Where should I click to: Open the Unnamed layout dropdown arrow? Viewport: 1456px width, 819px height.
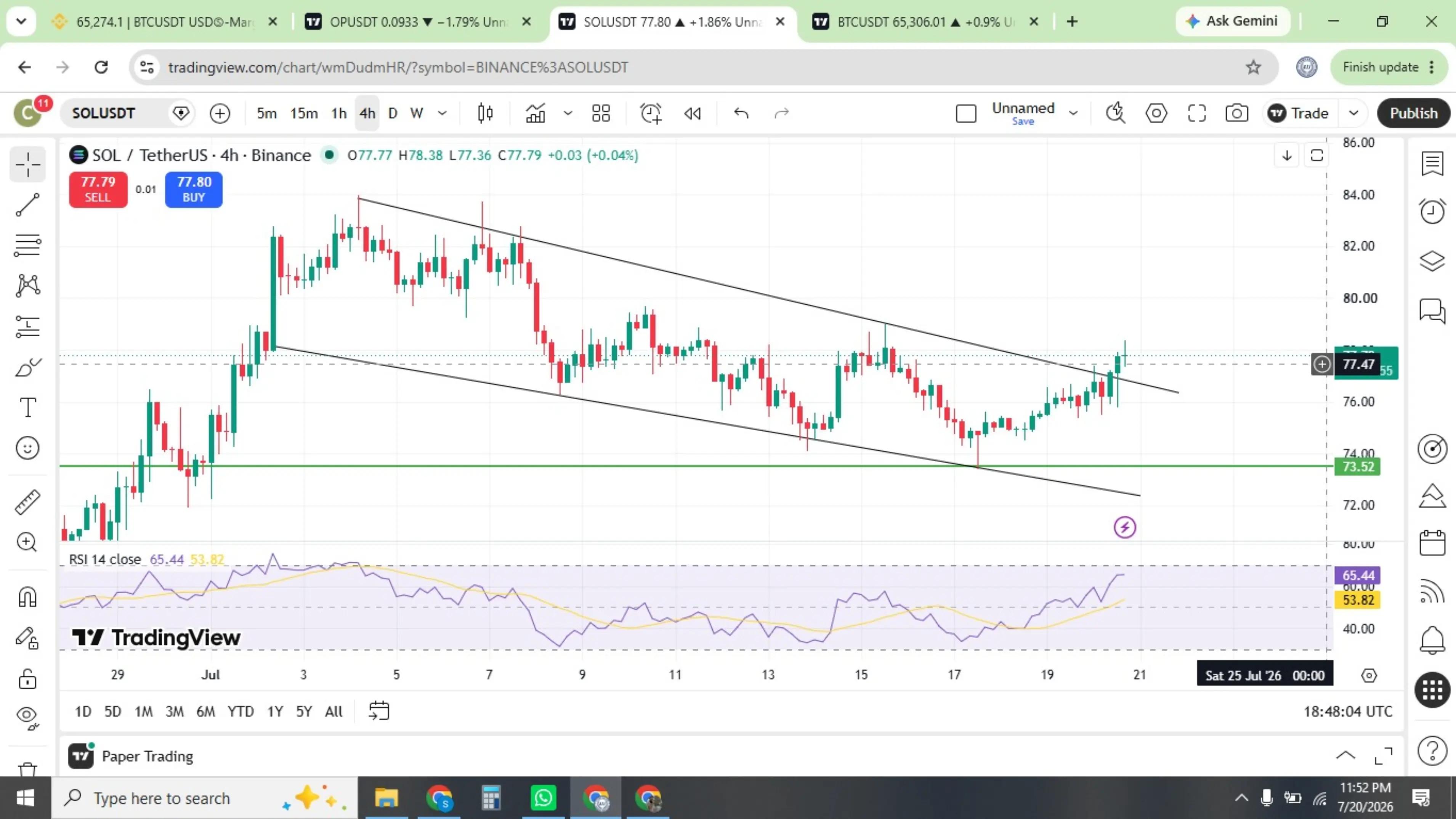tap(1073, 113)
